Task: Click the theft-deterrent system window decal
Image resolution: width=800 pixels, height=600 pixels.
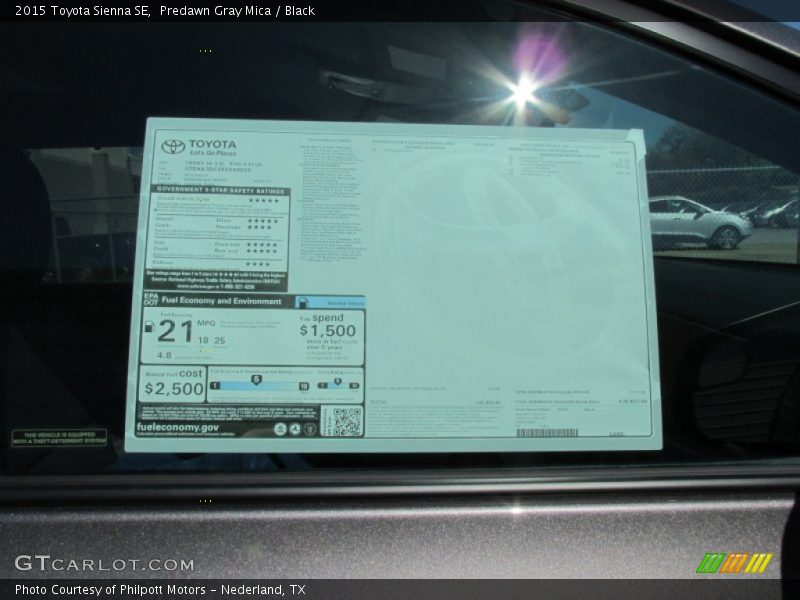Action: 59,438
